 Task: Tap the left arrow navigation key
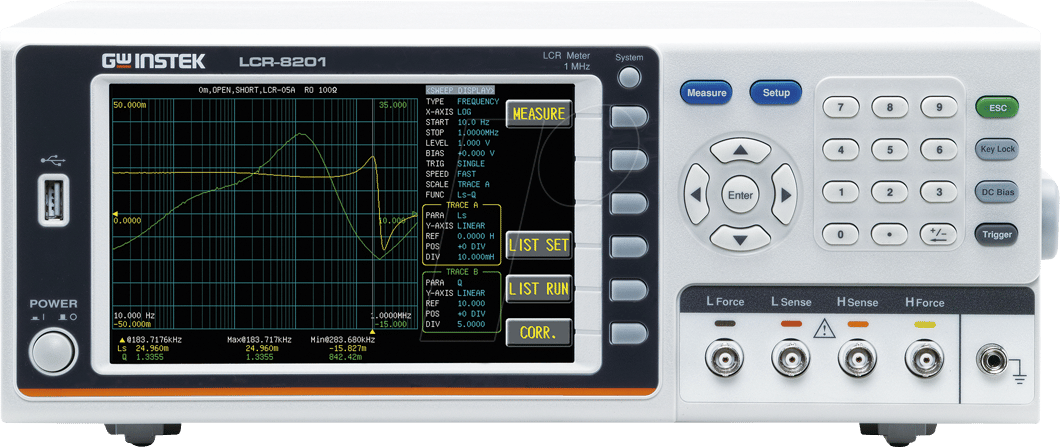(x=697, y=195)
